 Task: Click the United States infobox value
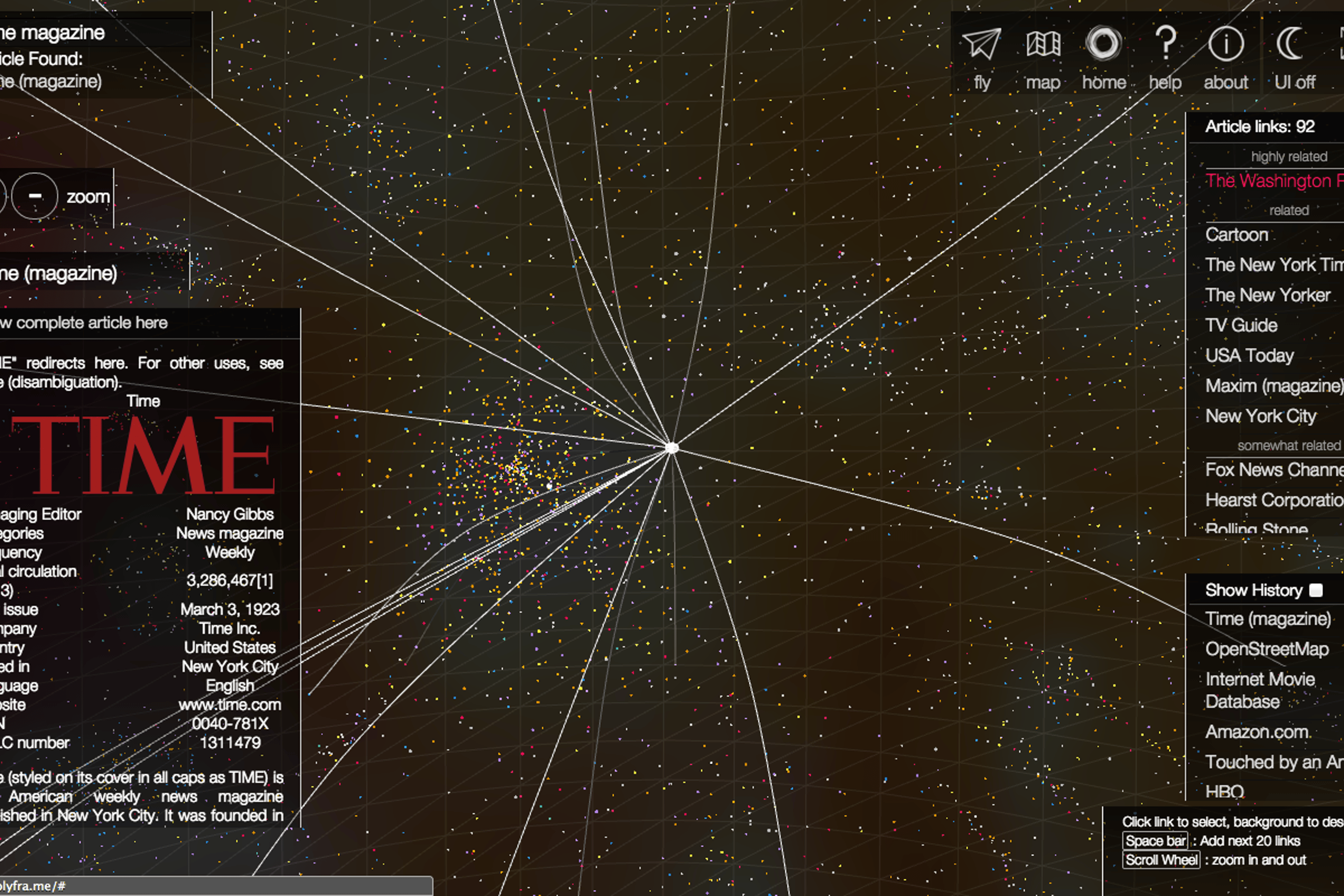230,647
